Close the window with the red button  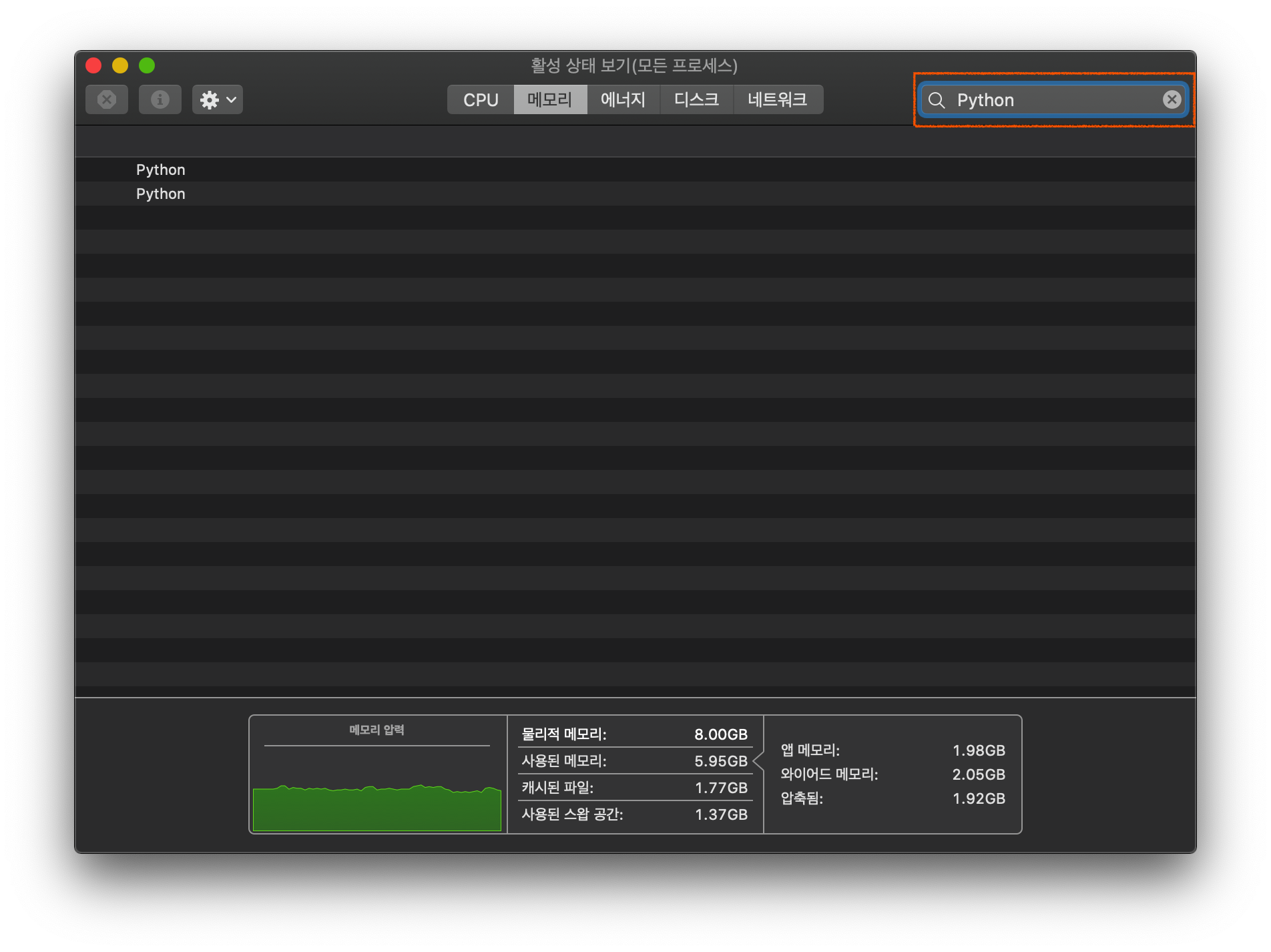point(93,65)
